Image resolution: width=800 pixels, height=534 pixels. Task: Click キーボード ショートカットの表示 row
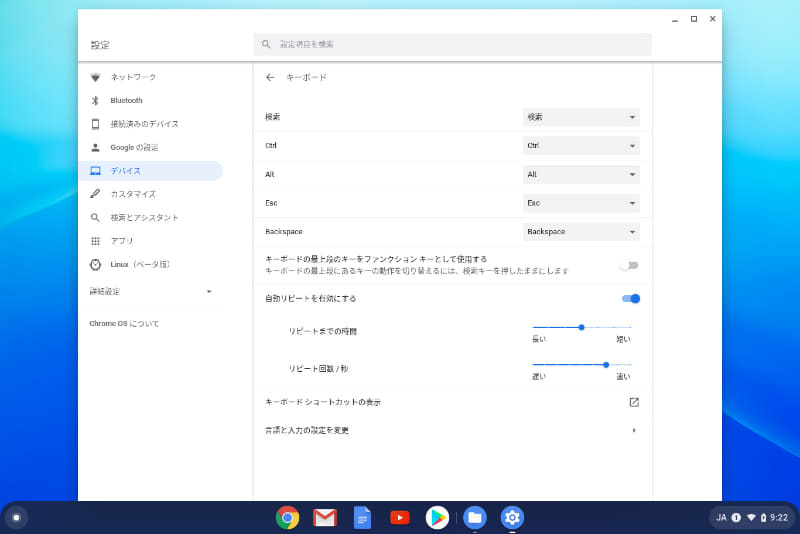tap(453, 402)
